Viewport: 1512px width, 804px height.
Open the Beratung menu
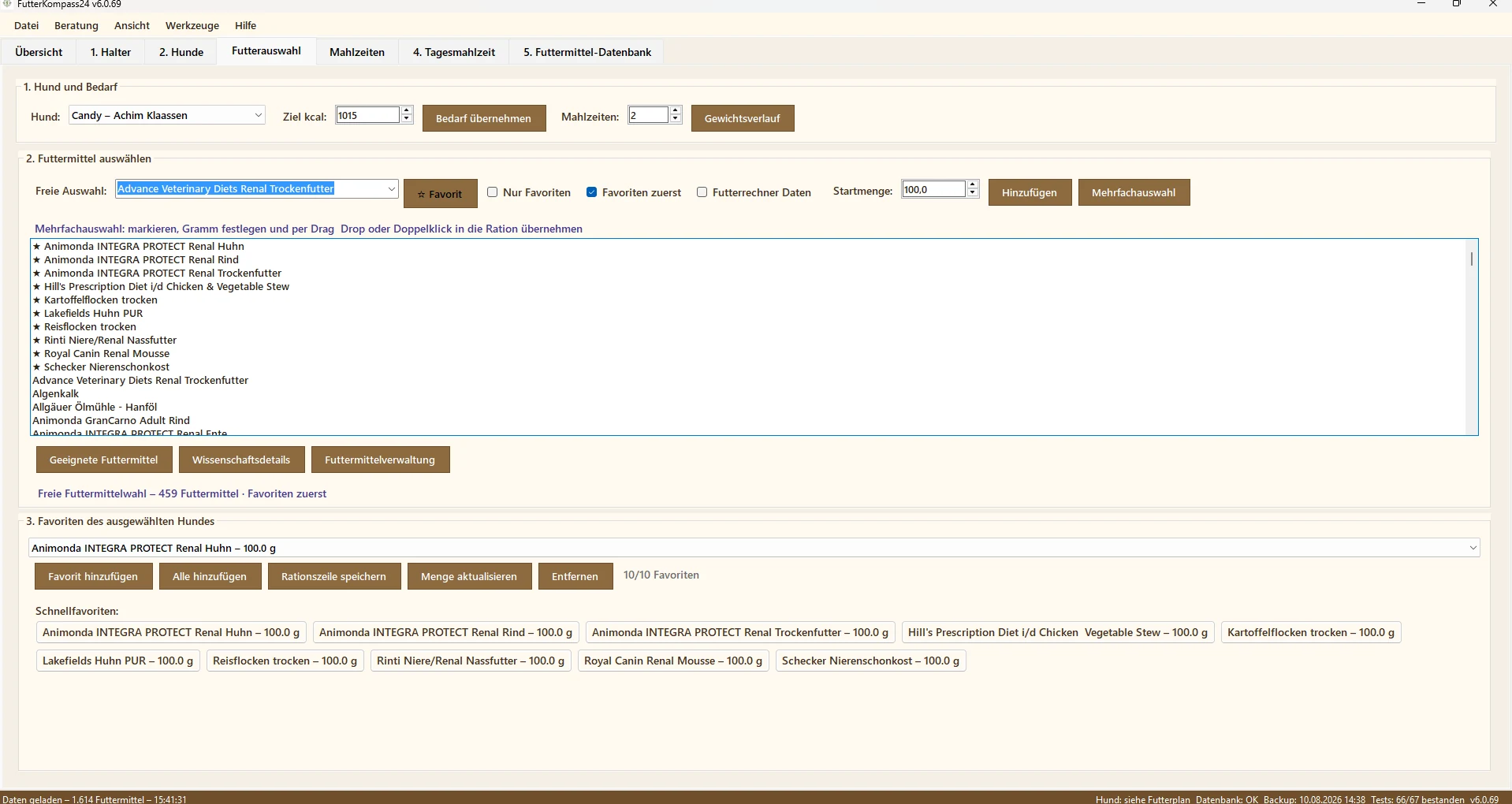76,25
